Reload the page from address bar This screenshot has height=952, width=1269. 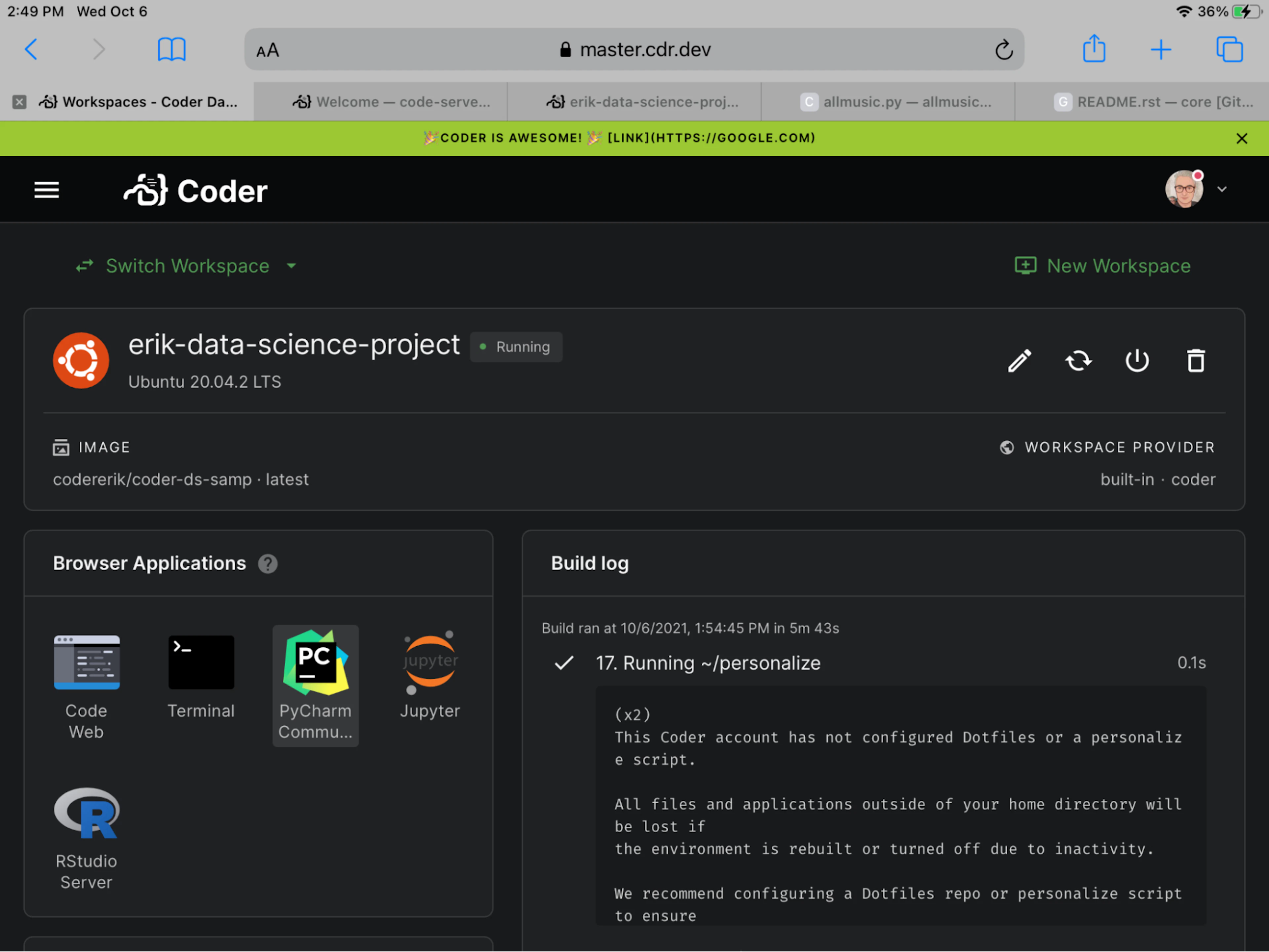click(x=1003, y=50)
